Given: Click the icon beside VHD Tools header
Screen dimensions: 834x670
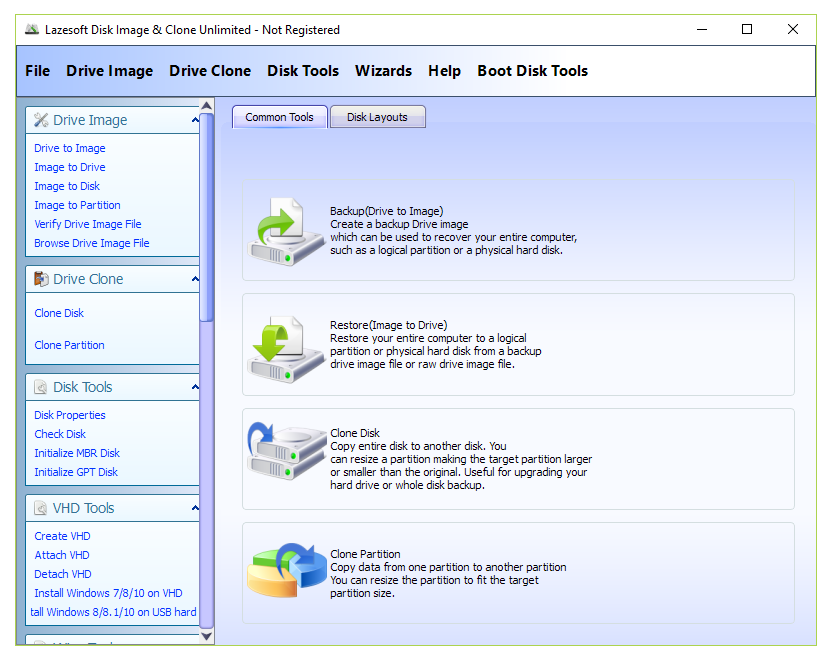Looking at the screenshot, I should tap(40, 508).
